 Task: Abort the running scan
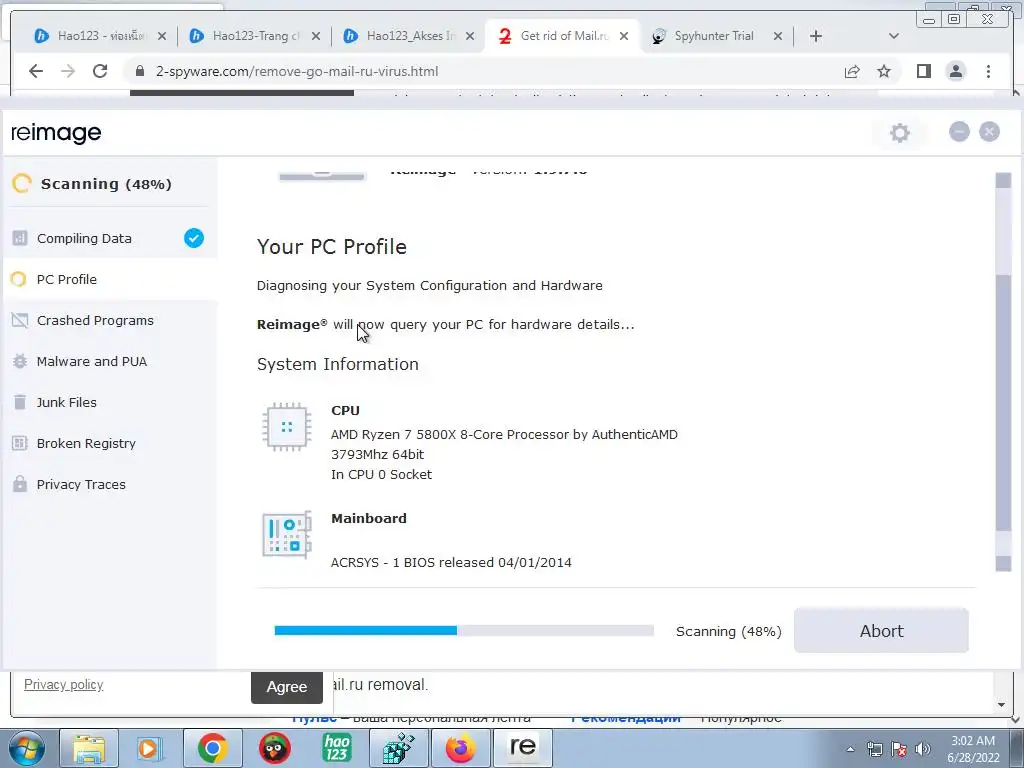(881, 631)
